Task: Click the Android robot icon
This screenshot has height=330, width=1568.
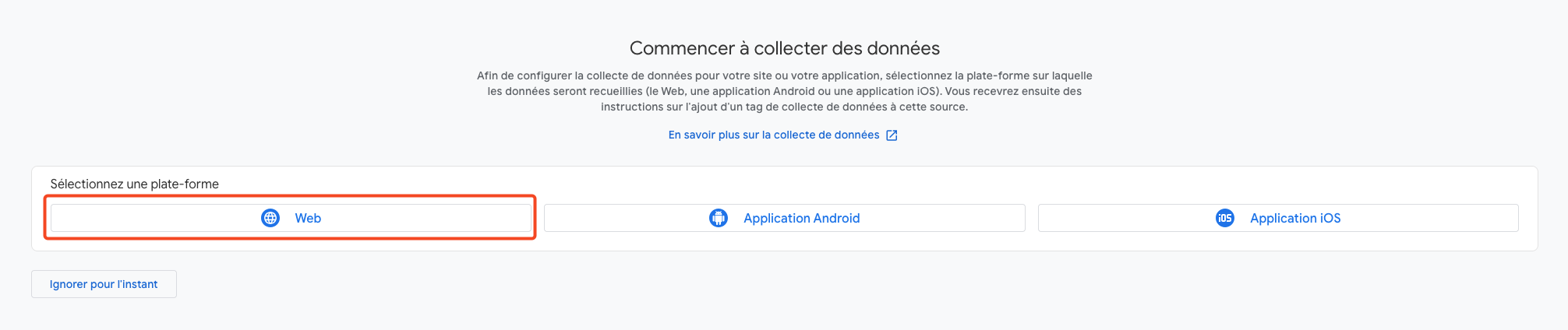Action: point(719,218)
